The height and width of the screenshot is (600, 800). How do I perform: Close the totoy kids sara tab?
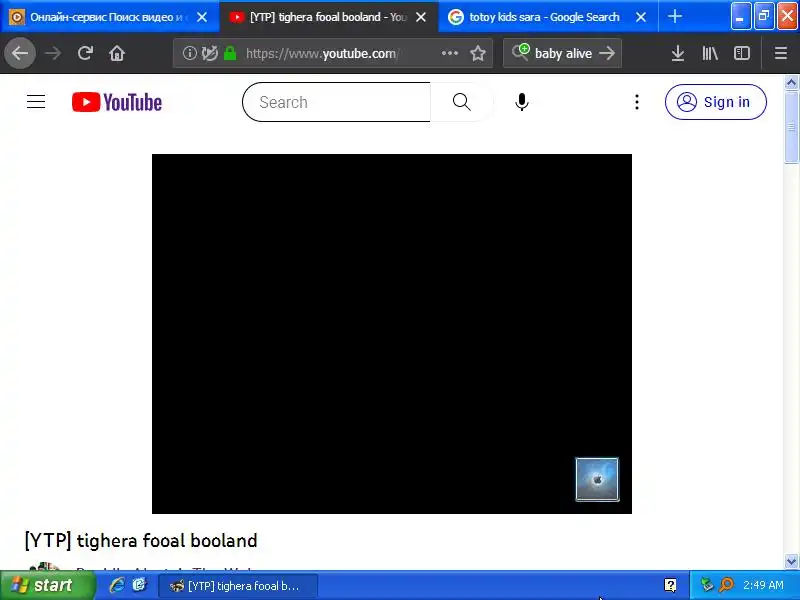[x=641, y=17]
